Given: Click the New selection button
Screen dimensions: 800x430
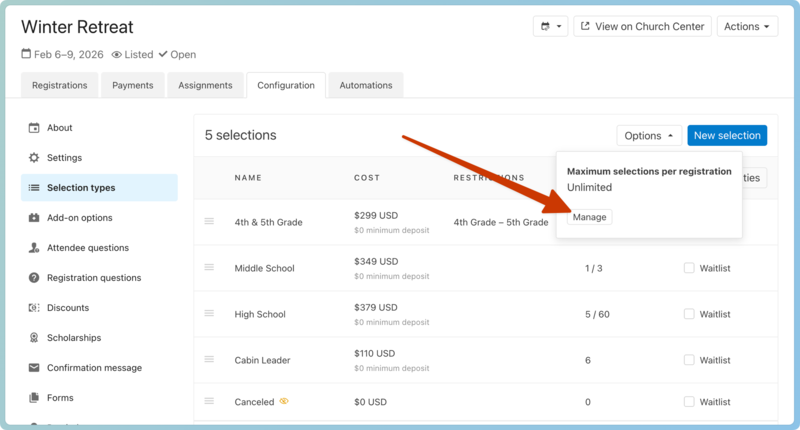Looking at the screenshot, I should point(726,136).
